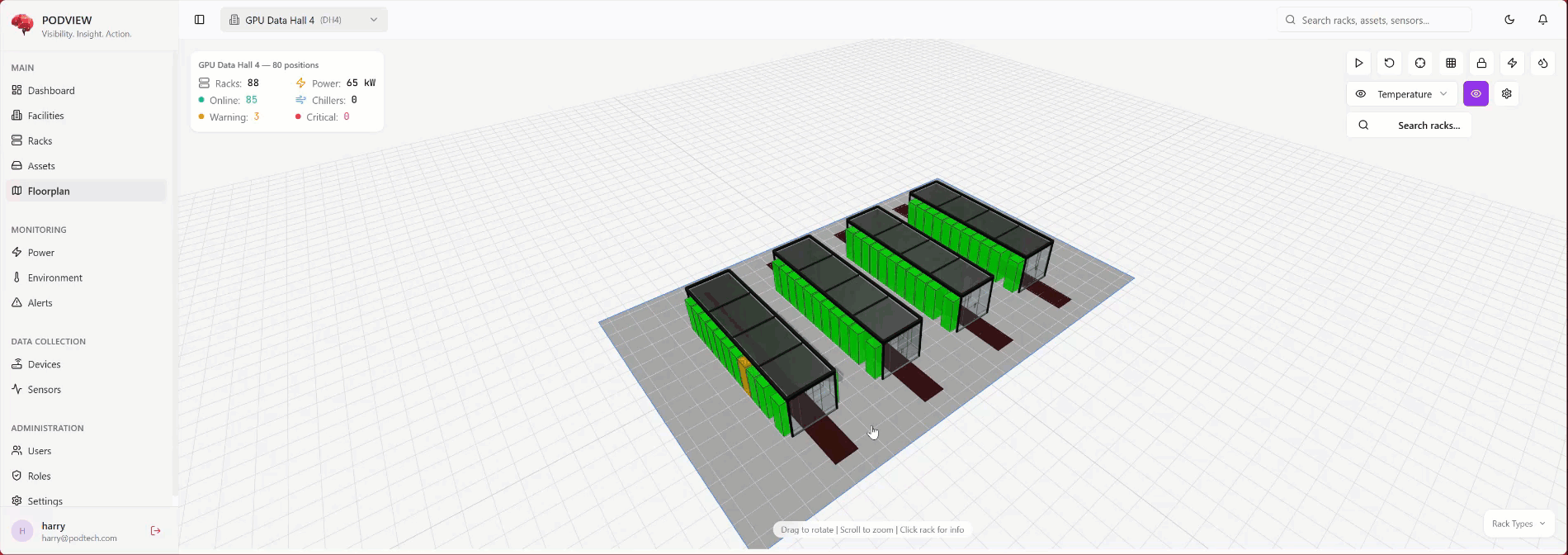Click the logout icon beside harry
The height and width of the screenshot is (555, 1568).
pos(155,531)
